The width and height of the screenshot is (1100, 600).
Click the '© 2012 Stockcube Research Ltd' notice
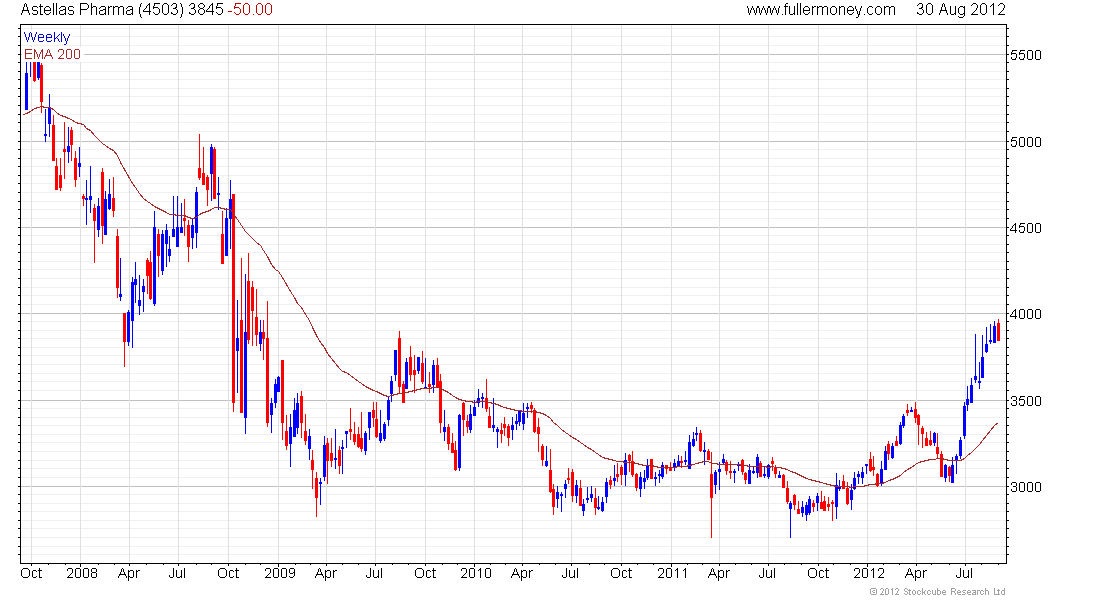938,592
